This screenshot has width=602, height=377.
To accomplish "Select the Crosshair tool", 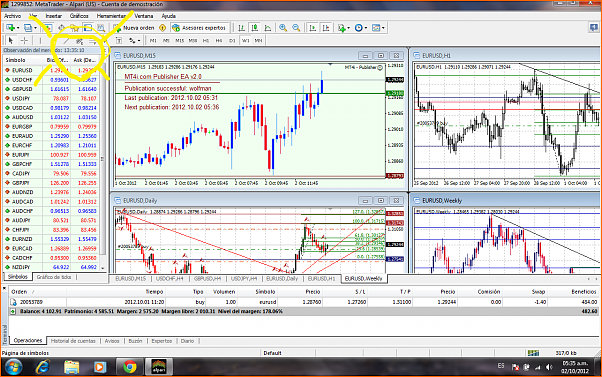I will [x=24, y=40].
